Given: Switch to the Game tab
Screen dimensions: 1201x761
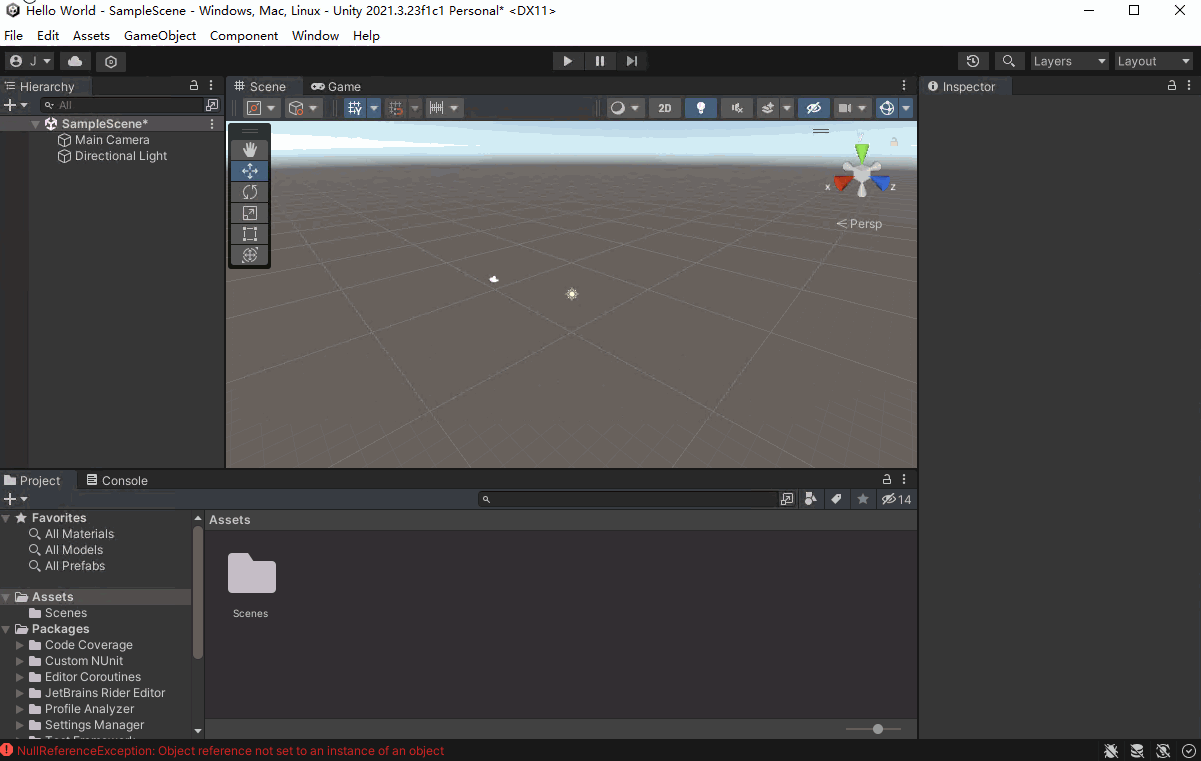Looking at the screenshot, I should 336,87.
